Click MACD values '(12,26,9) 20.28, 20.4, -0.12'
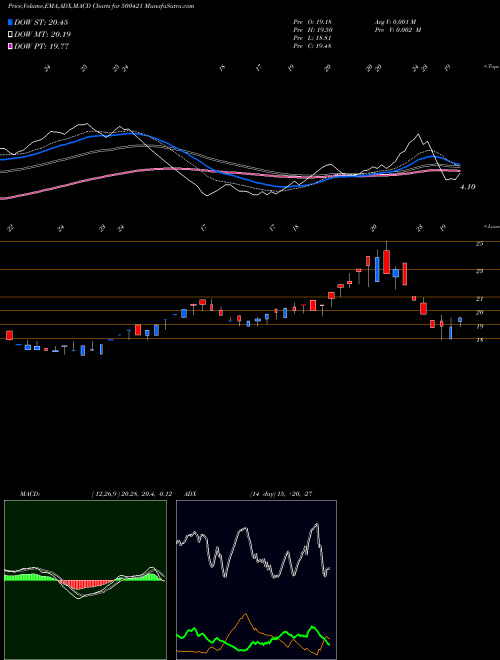 pos(131,494)
